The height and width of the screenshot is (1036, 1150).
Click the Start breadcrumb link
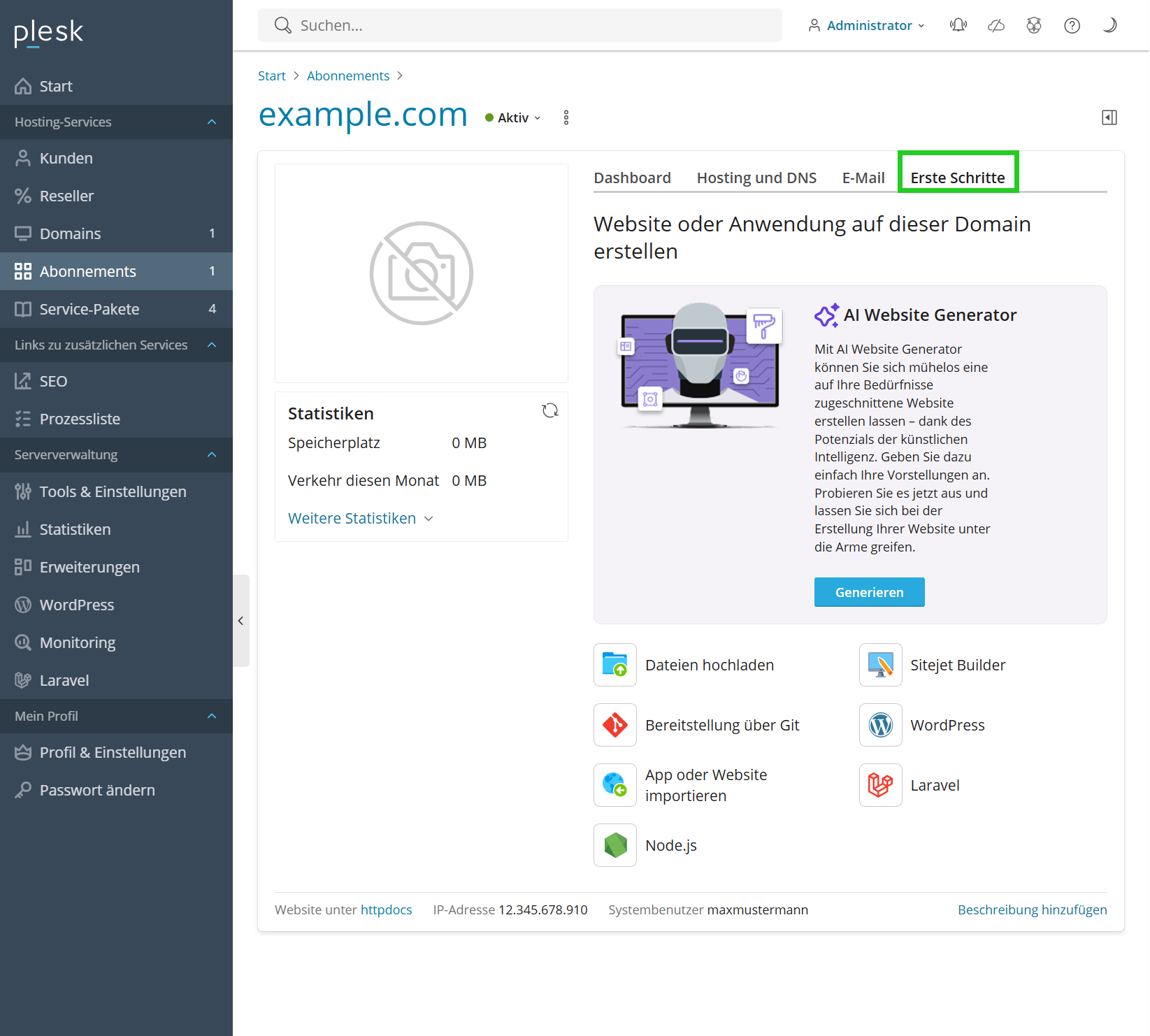(272, 75)
